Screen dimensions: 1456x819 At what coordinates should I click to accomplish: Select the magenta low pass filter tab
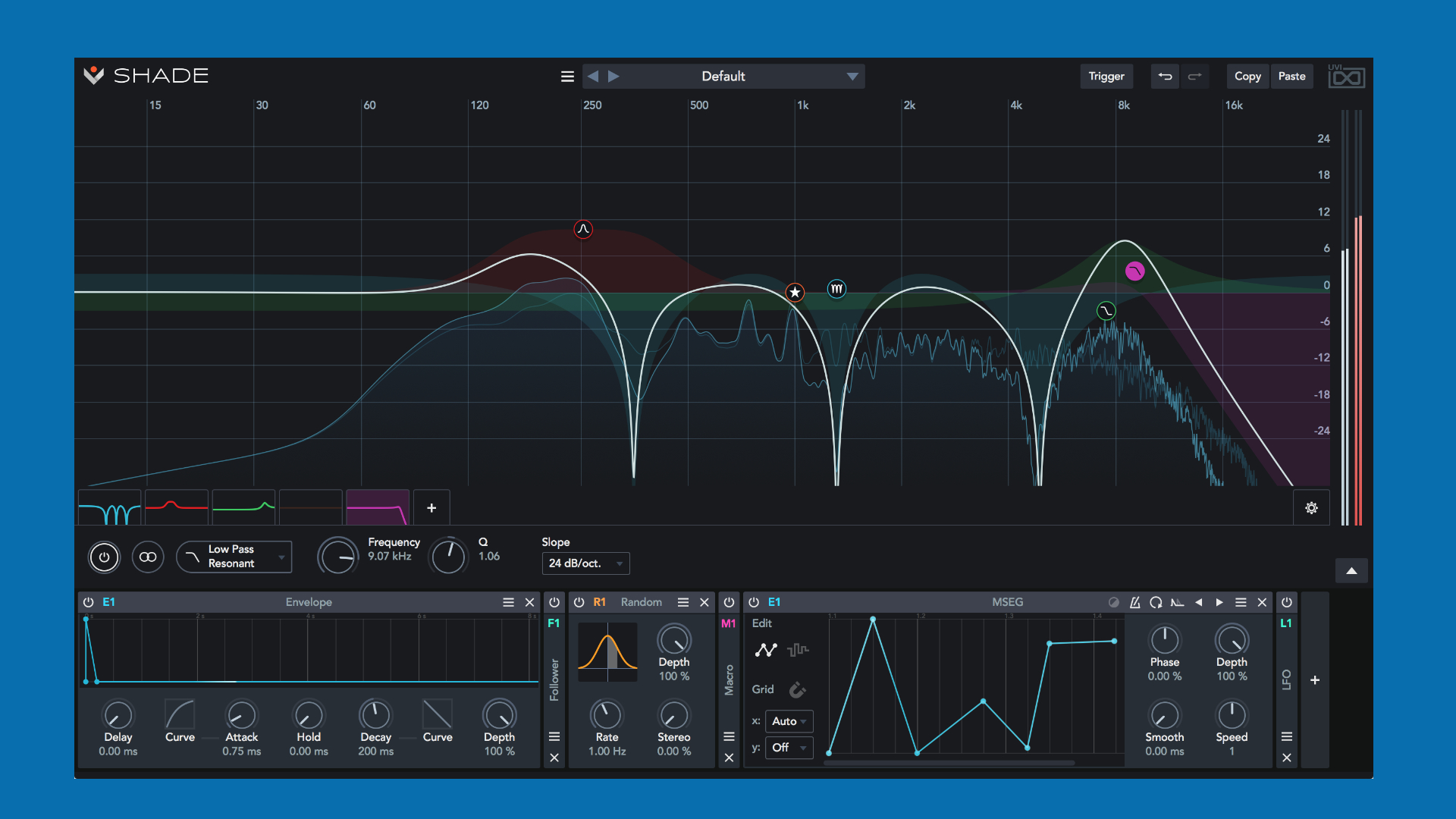point(378,507)
